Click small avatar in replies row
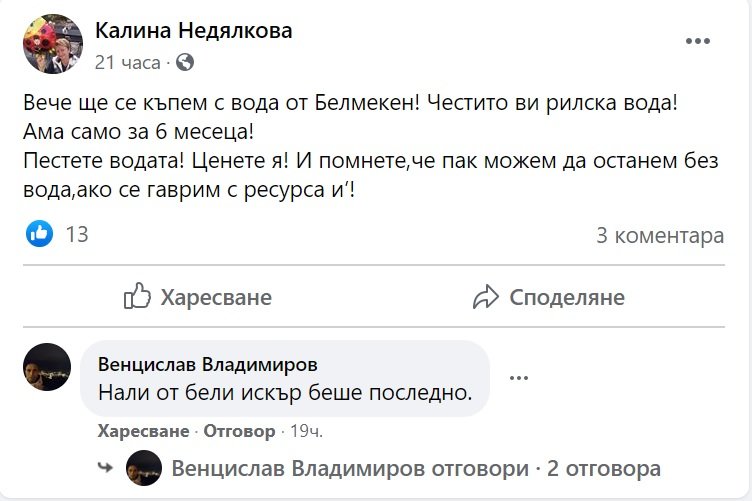Screen dimensions: 752x501 [x=144, y=468]
